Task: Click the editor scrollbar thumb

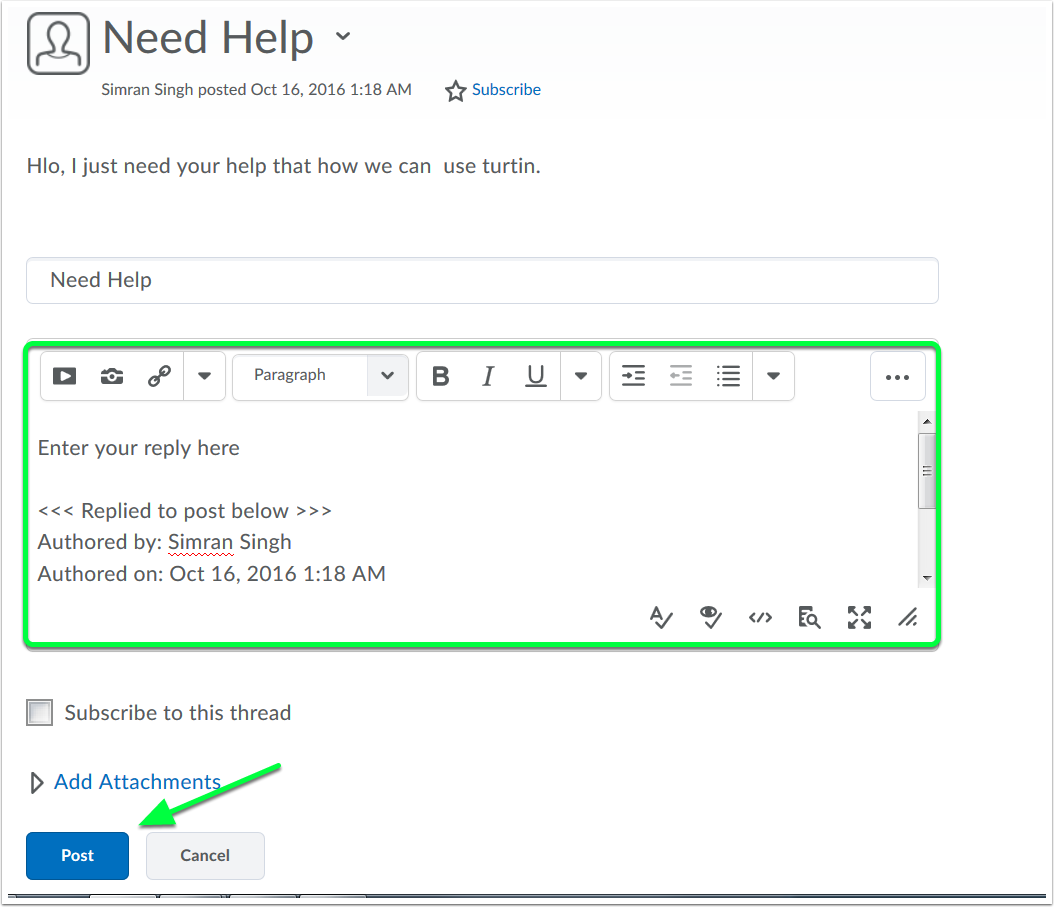Action: [927, 471]
